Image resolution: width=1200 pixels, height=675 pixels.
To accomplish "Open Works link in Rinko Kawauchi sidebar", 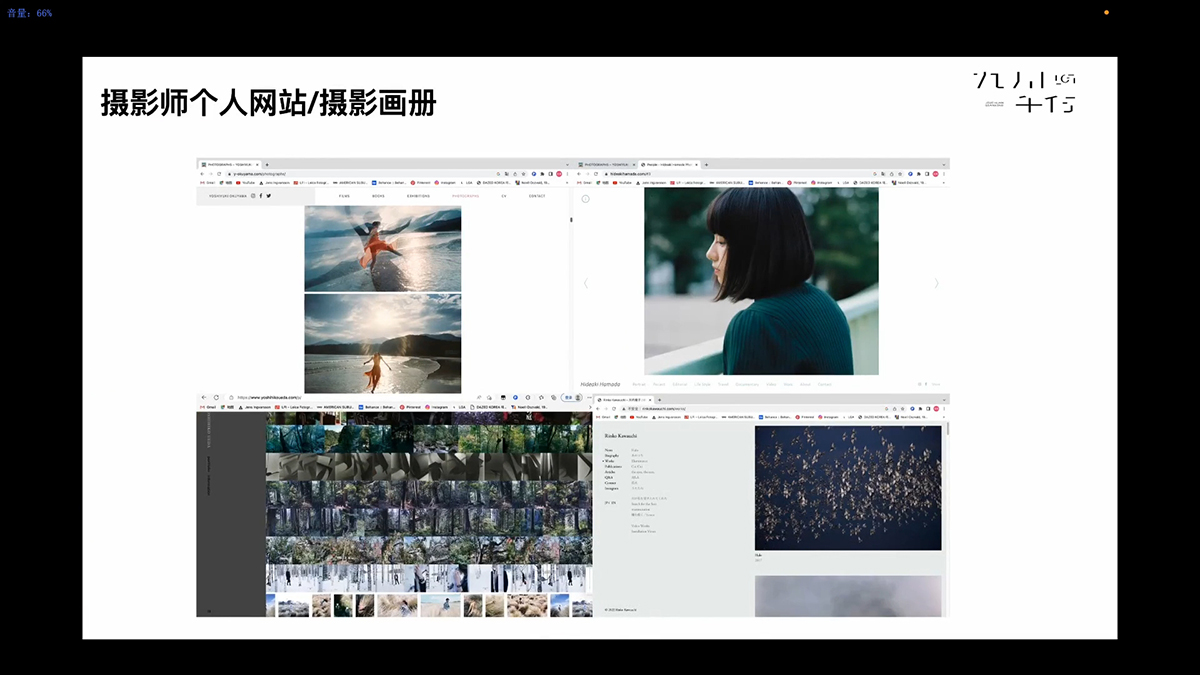I will coord(610,461).
